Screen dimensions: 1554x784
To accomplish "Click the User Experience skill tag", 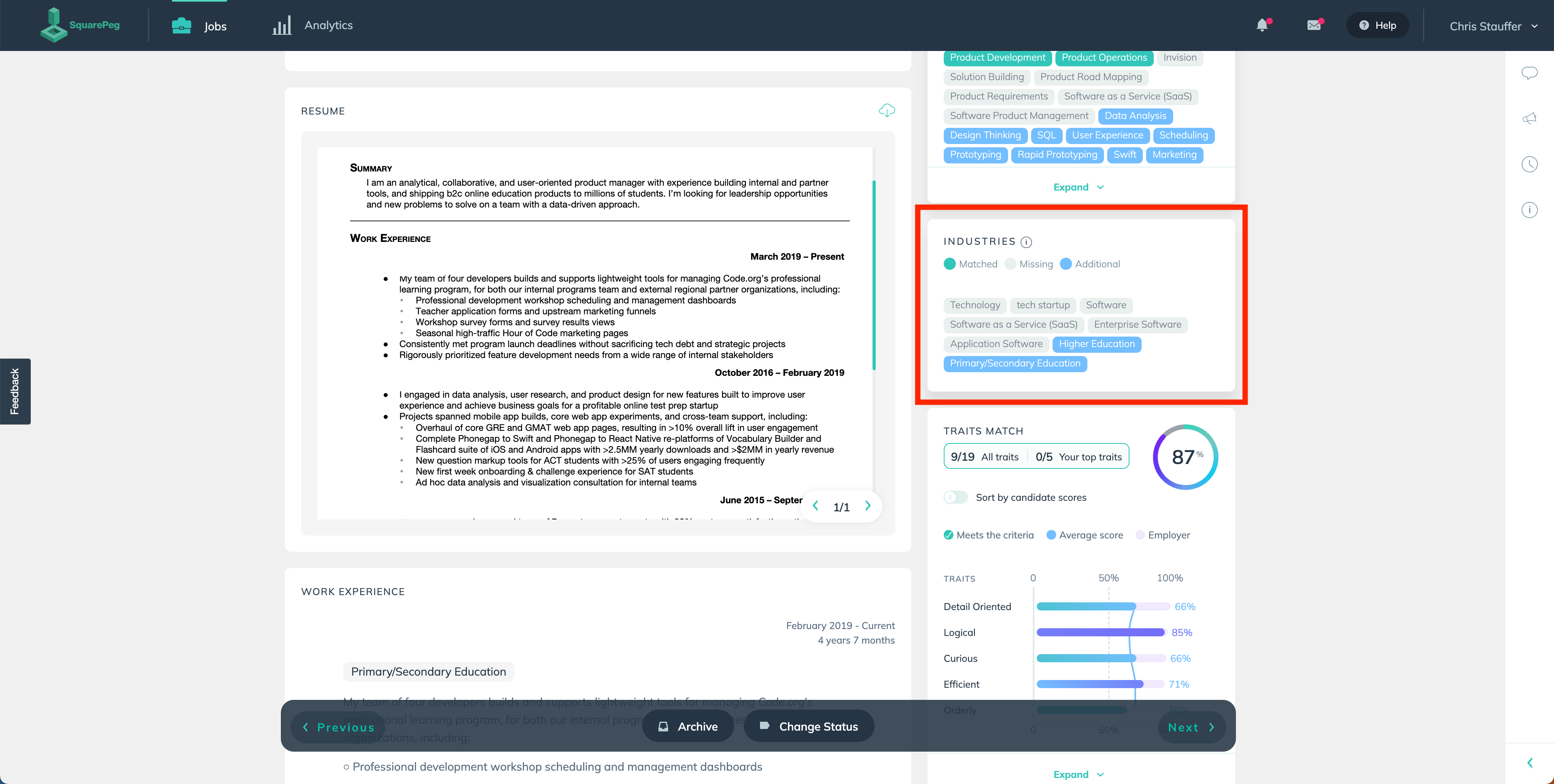I will pos(1107,135).
